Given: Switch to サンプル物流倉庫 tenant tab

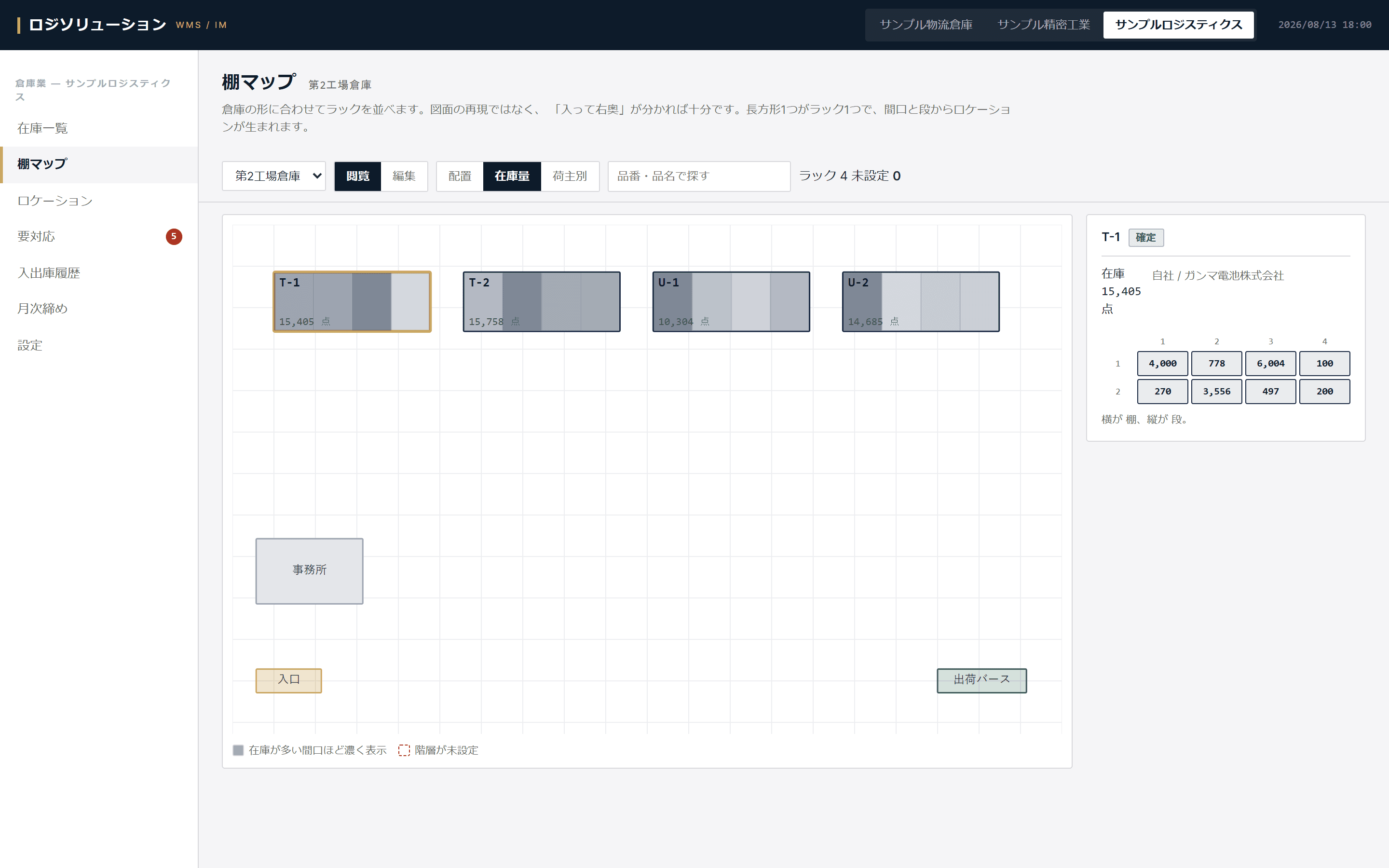Looking at the screenshot, I should pyautogui.click(x=926, y=25).
